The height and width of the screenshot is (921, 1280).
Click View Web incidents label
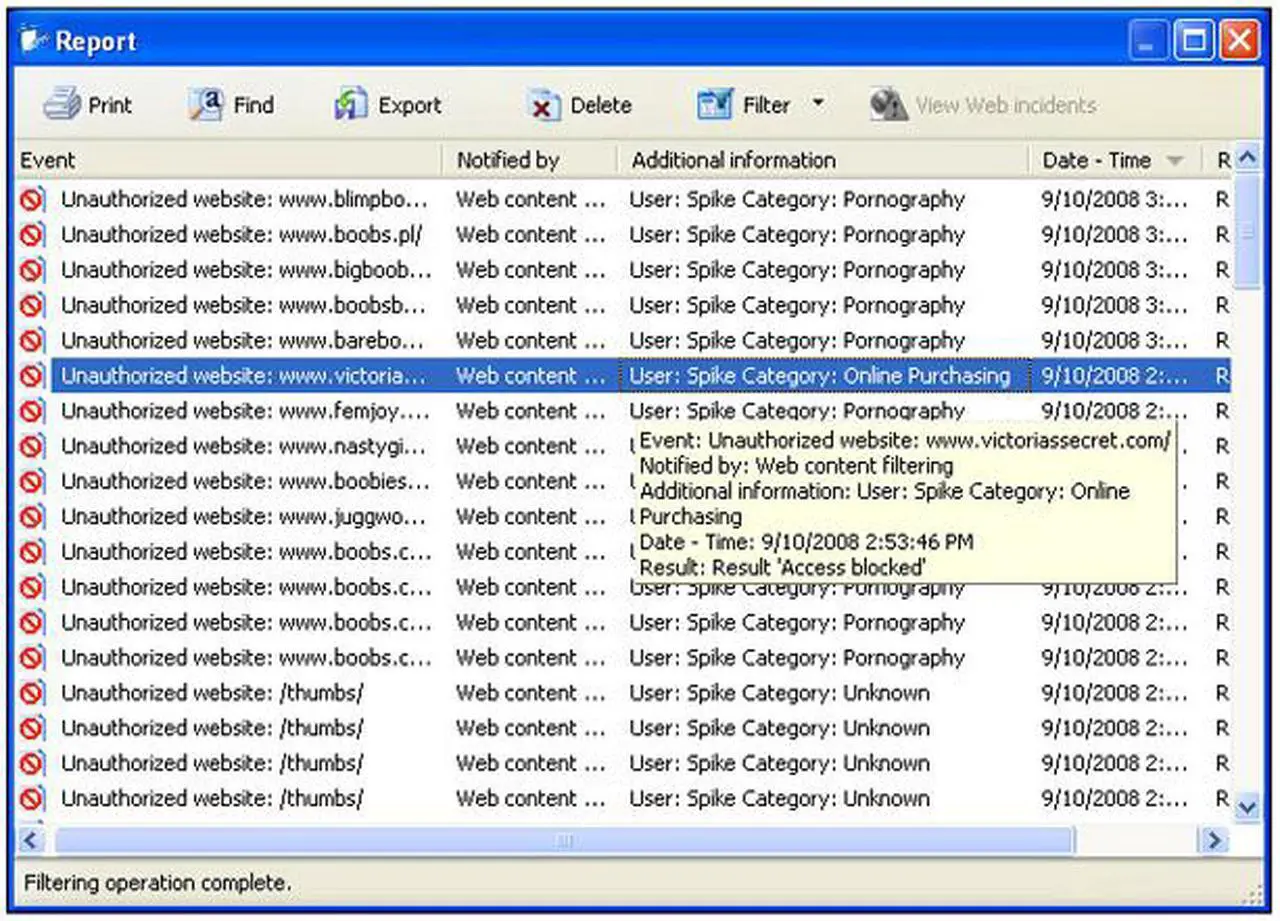coord(1006,105)
